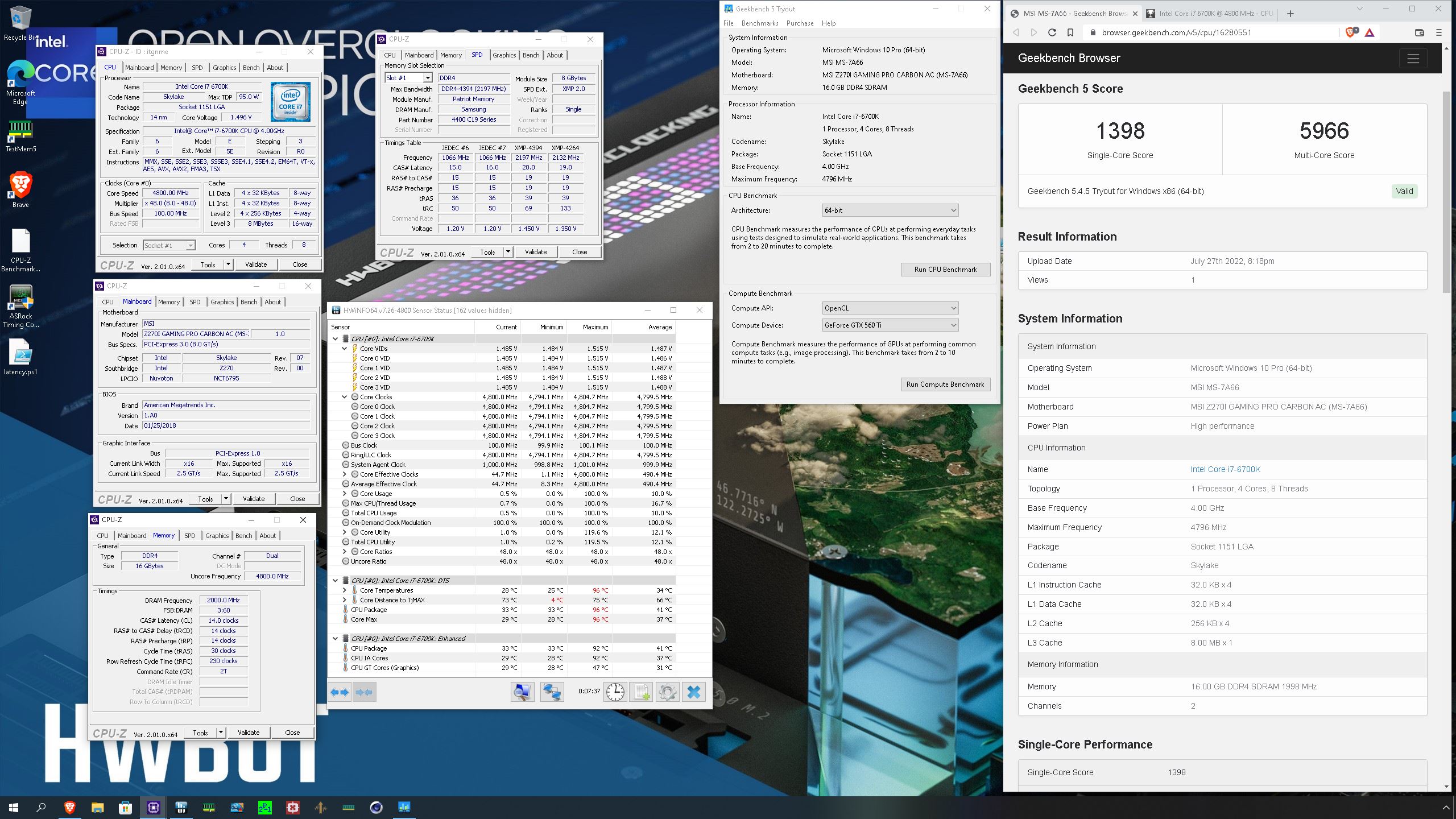Open SPD tab in CPU-Z Memory window
This screenshot has width=1456, height=819.
pos(190,536)
